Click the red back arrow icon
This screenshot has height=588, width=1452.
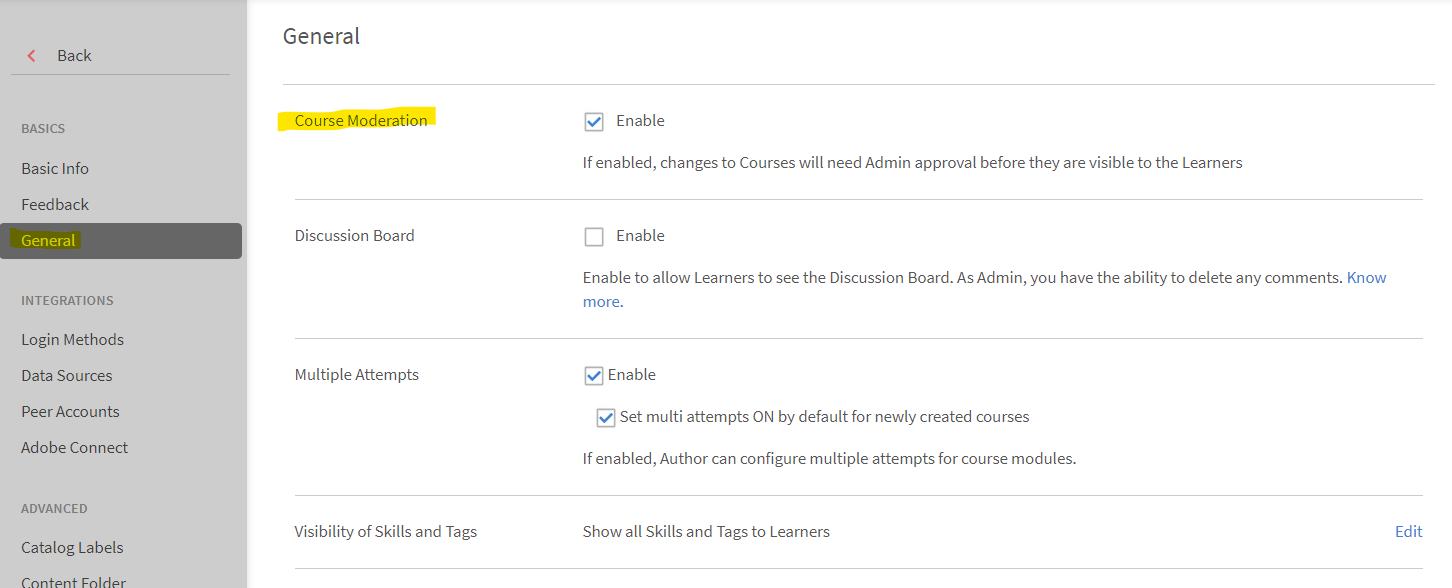click(x=32, y=56)
